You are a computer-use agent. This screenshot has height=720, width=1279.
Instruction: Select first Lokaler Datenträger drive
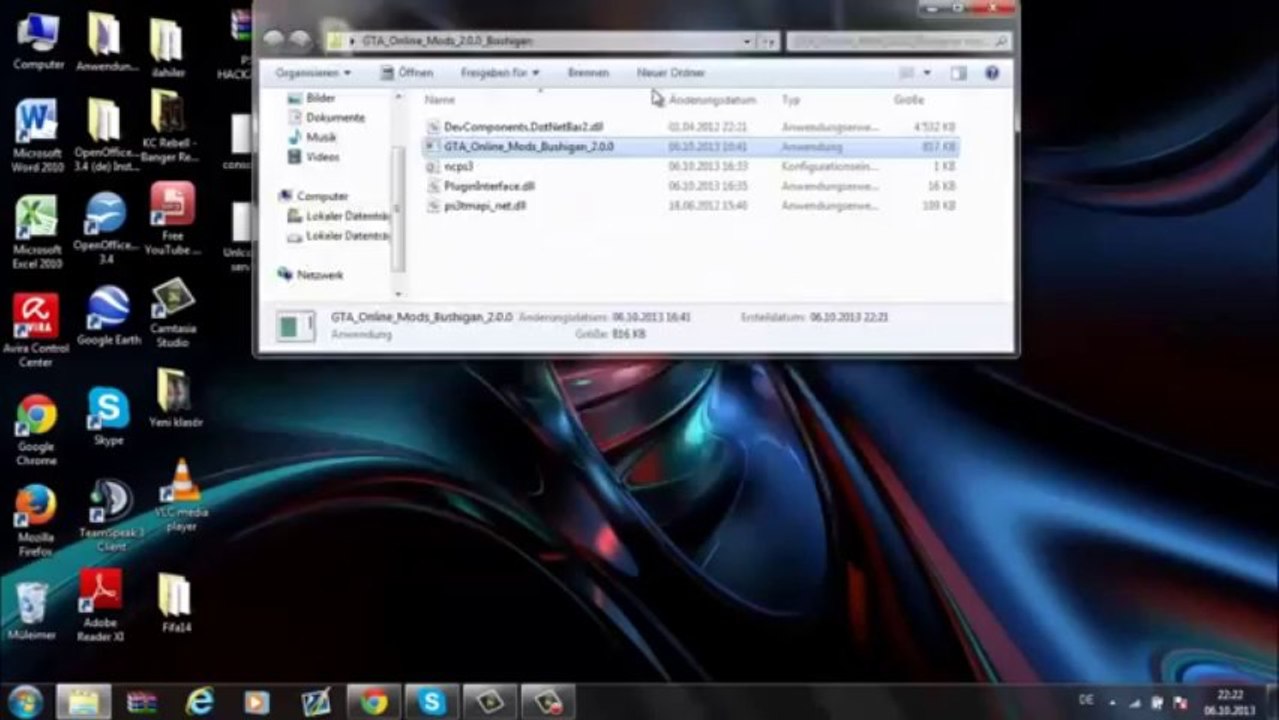[x=338, y=216]
